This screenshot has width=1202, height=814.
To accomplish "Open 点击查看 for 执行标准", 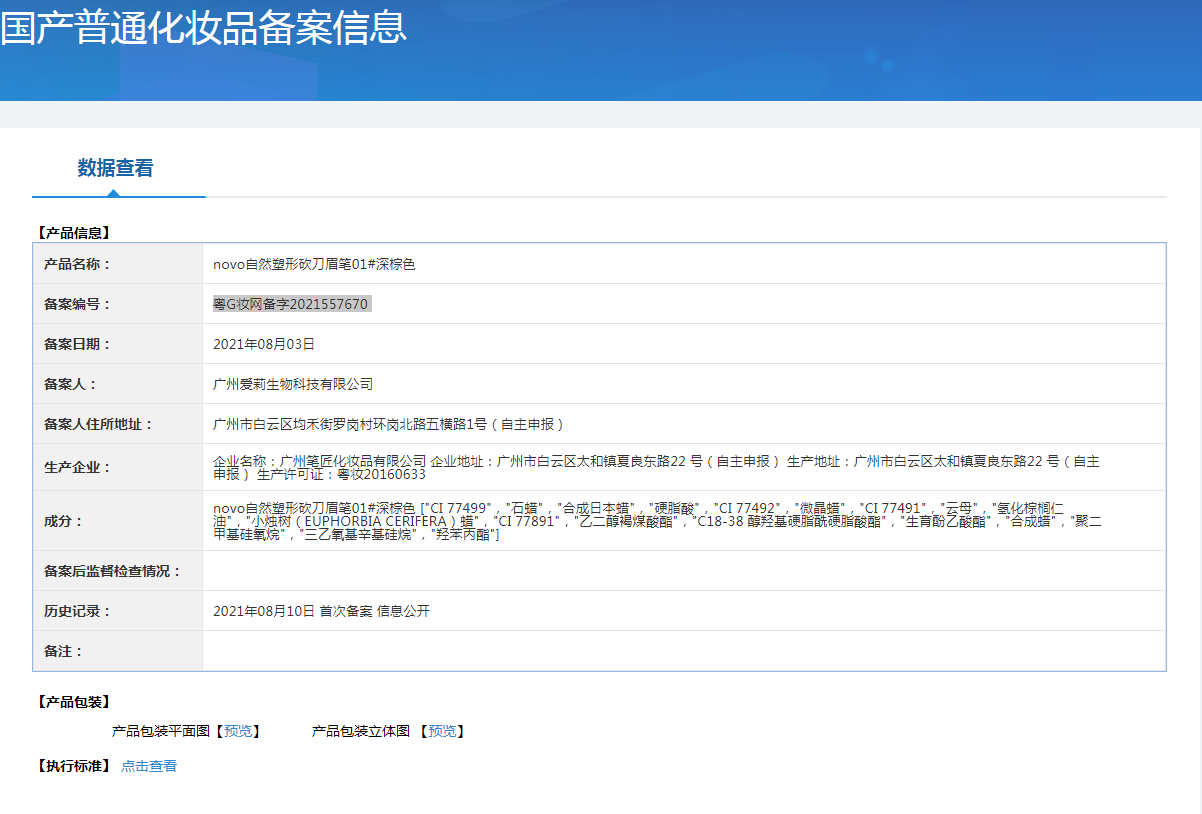I will tap(149, 766).
